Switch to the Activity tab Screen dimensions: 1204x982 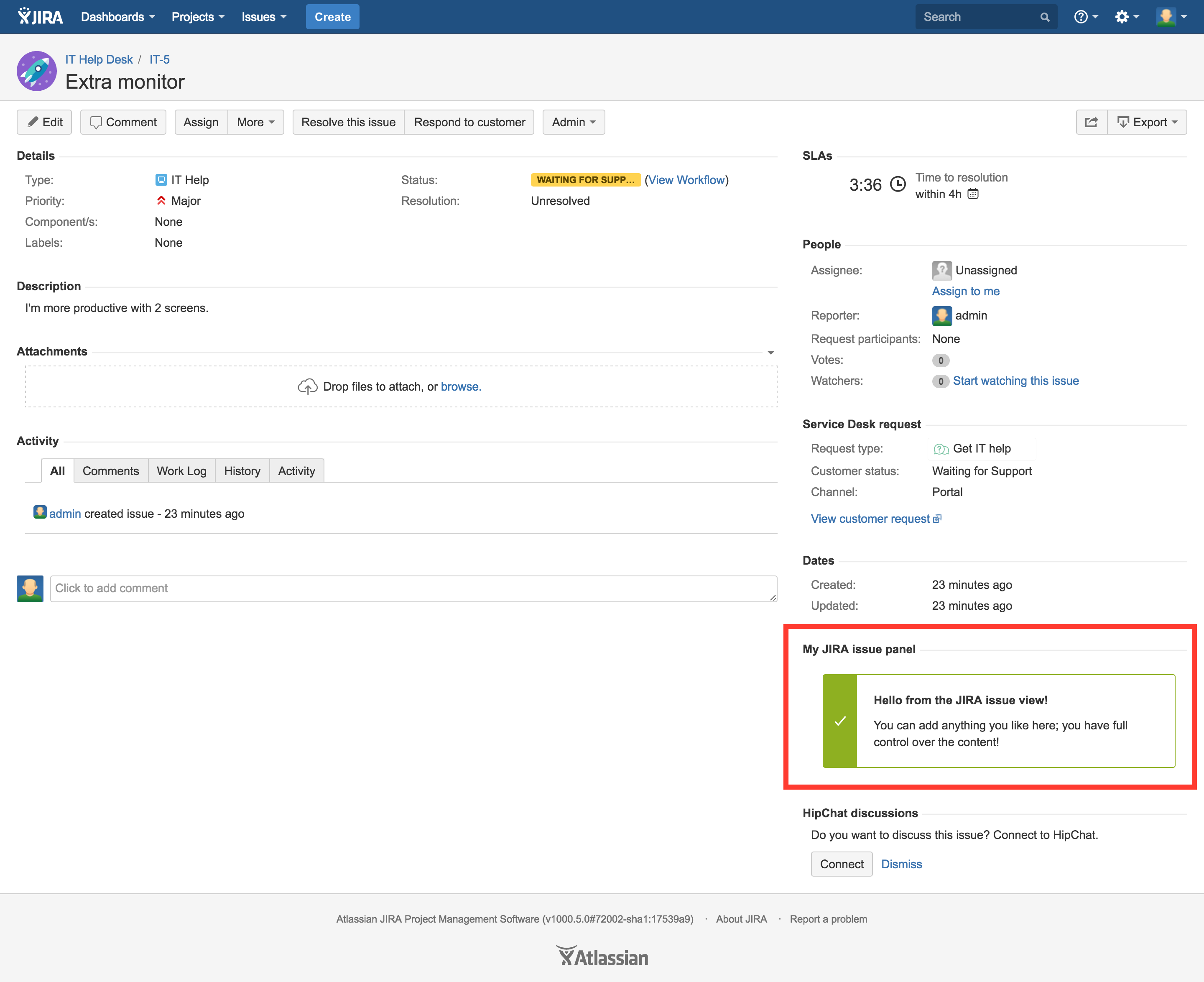coord(296,471)
